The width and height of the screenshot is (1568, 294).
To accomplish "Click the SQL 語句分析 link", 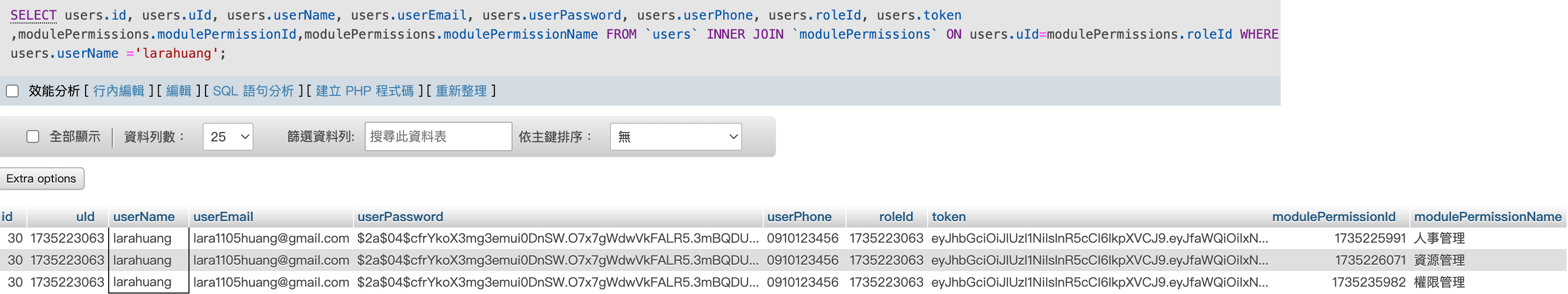I will click(253, 91).
